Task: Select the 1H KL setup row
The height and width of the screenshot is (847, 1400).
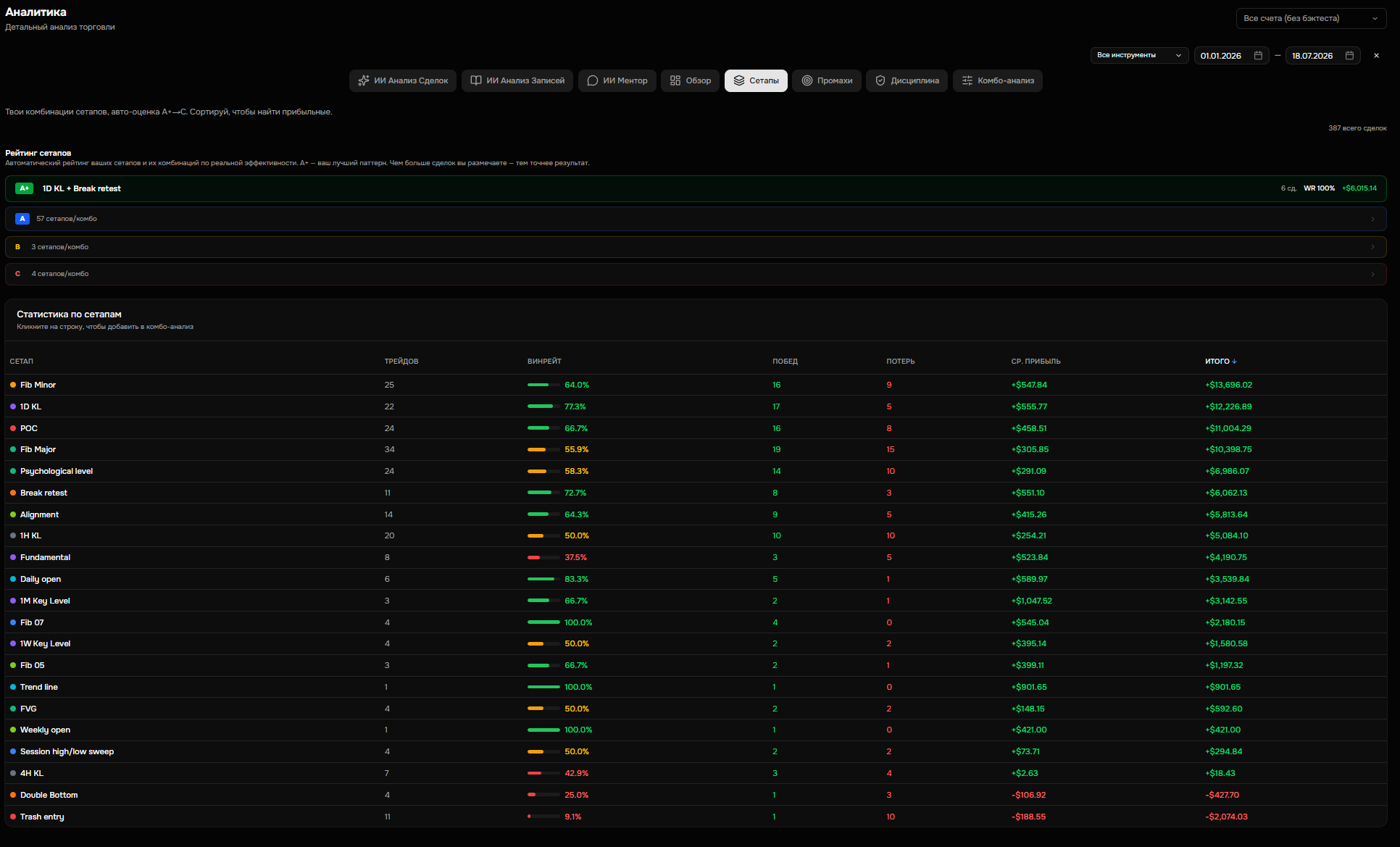Action: (x=696, y=535)
